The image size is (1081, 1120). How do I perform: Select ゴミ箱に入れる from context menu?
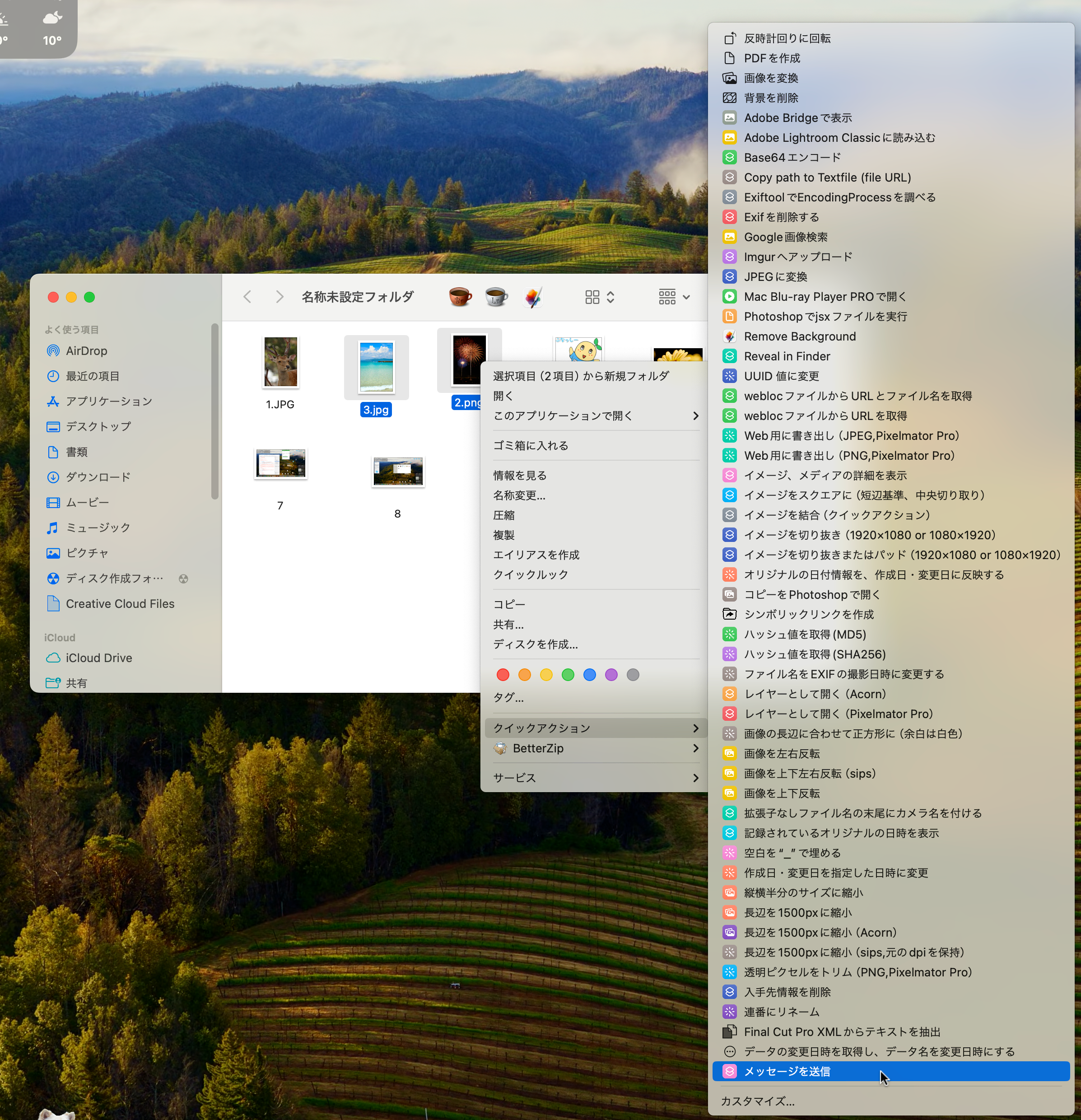coord(530,446)
